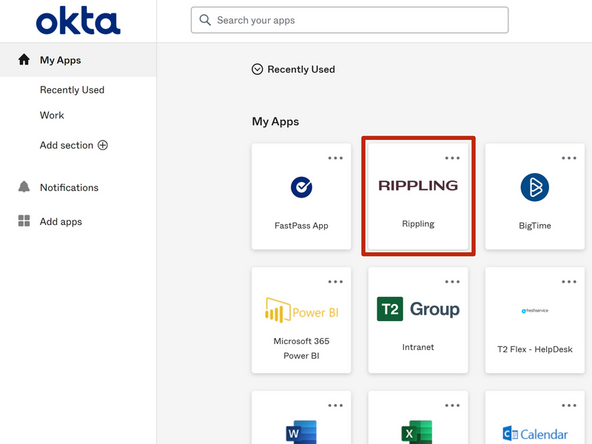Go to Work section in sidebar
The image size is (592, 444).
click(52, 115)
